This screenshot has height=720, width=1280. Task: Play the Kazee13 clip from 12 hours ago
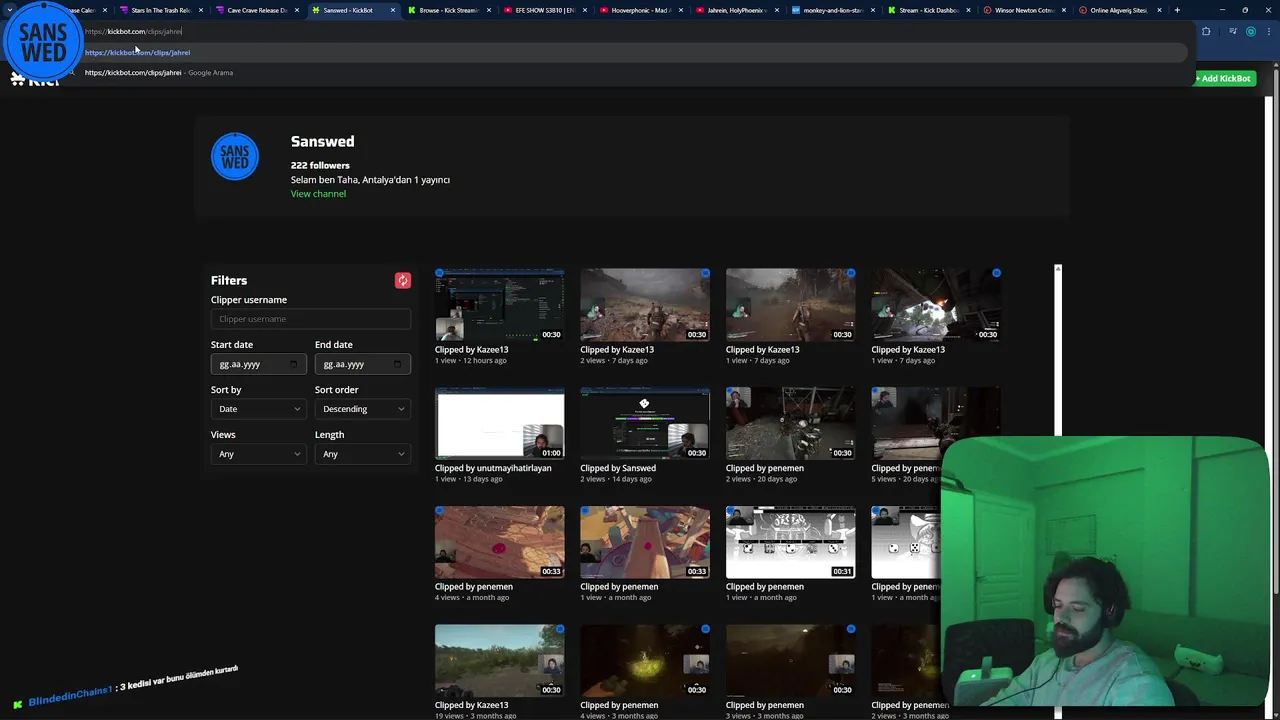click(499, 305)
